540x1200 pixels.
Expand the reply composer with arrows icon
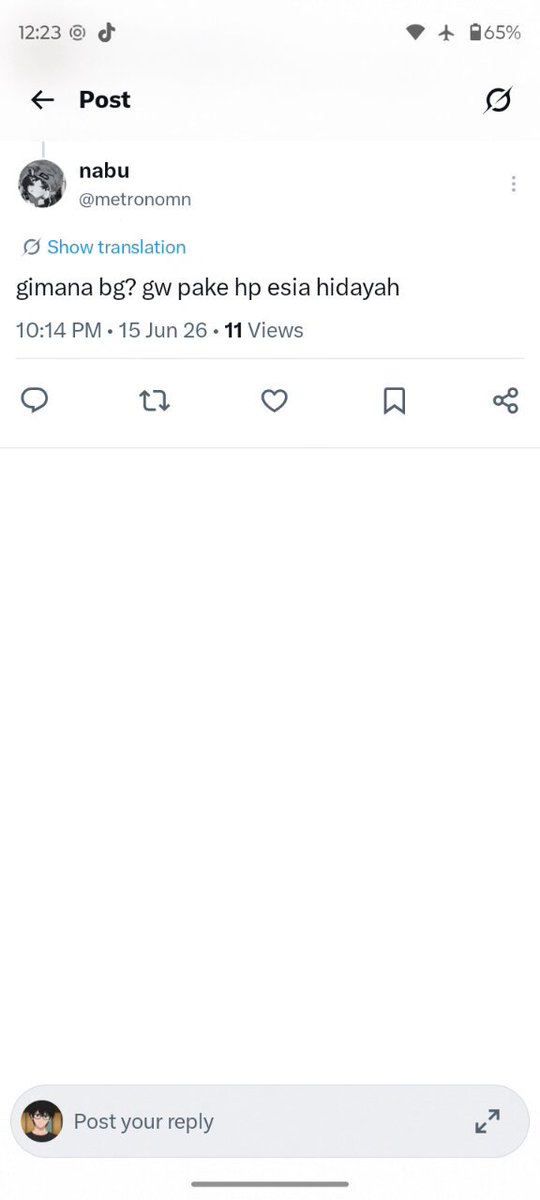pos(487,1121)
